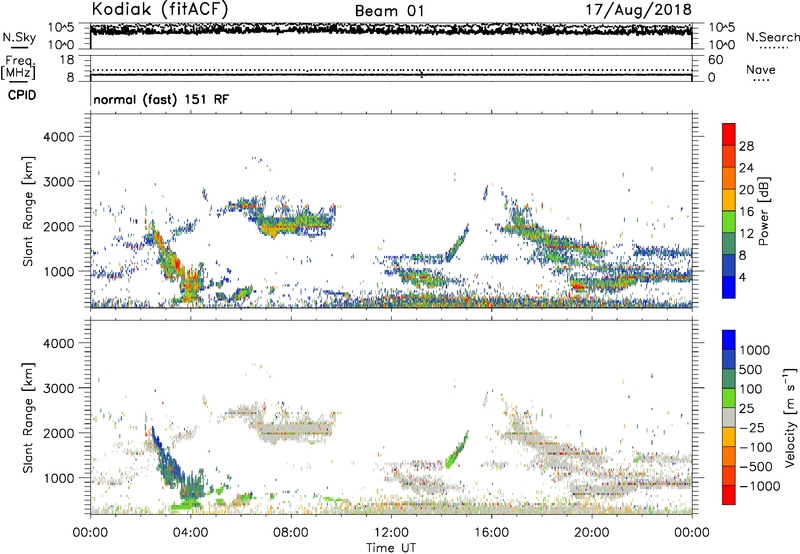The image size is (800, 554).
Task: Click the red bottom of the velocity colorbar
Action: [x=729, y=495]
